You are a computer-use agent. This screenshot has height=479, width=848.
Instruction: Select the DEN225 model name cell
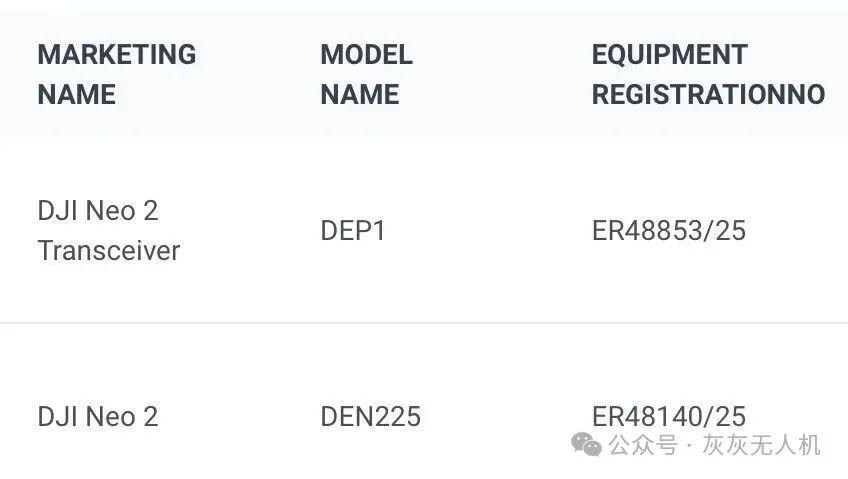point(370,416)
